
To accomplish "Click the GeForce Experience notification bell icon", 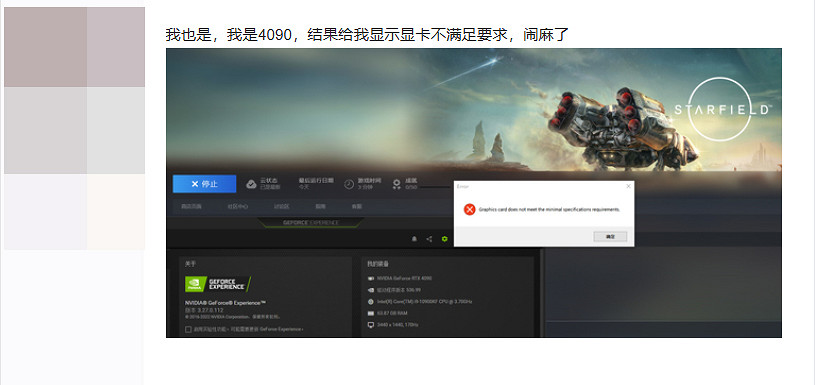I will click(414, 239).
